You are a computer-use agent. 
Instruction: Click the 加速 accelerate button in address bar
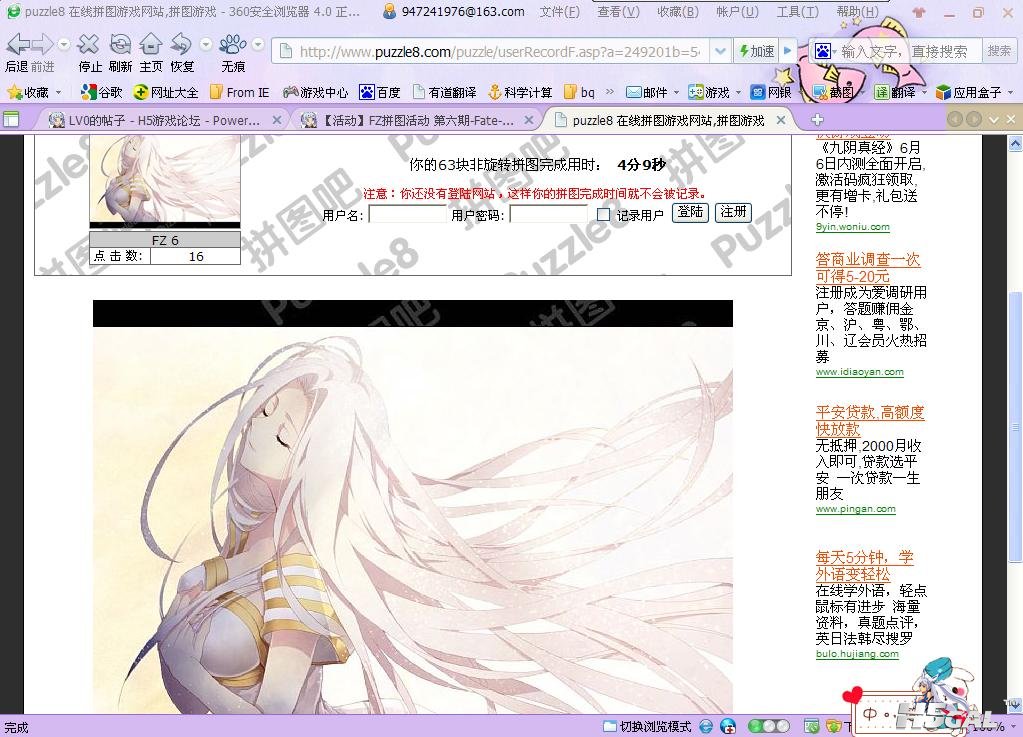click(755, 51)
